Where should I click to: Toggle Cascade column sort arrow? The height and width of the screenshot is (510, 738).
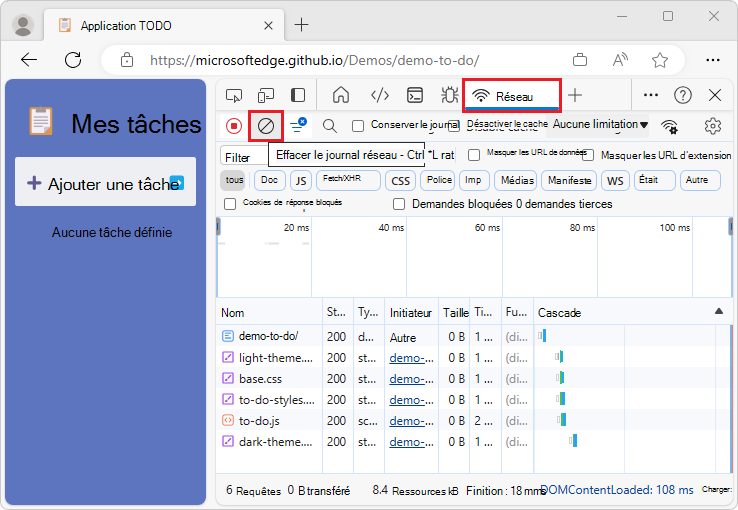coord(718,311)
